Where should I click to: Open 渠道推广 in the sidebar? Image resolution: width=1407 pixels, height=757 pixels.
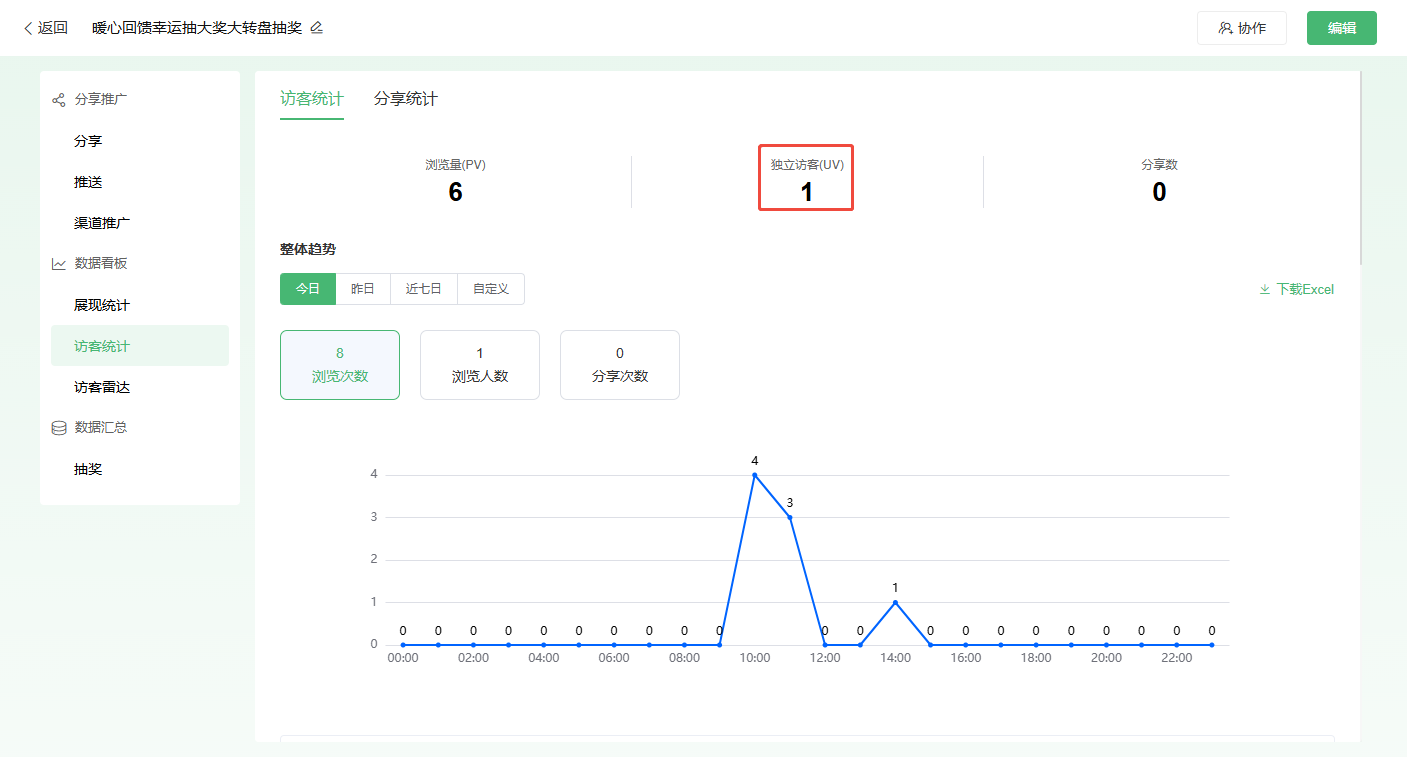[102, 223]
